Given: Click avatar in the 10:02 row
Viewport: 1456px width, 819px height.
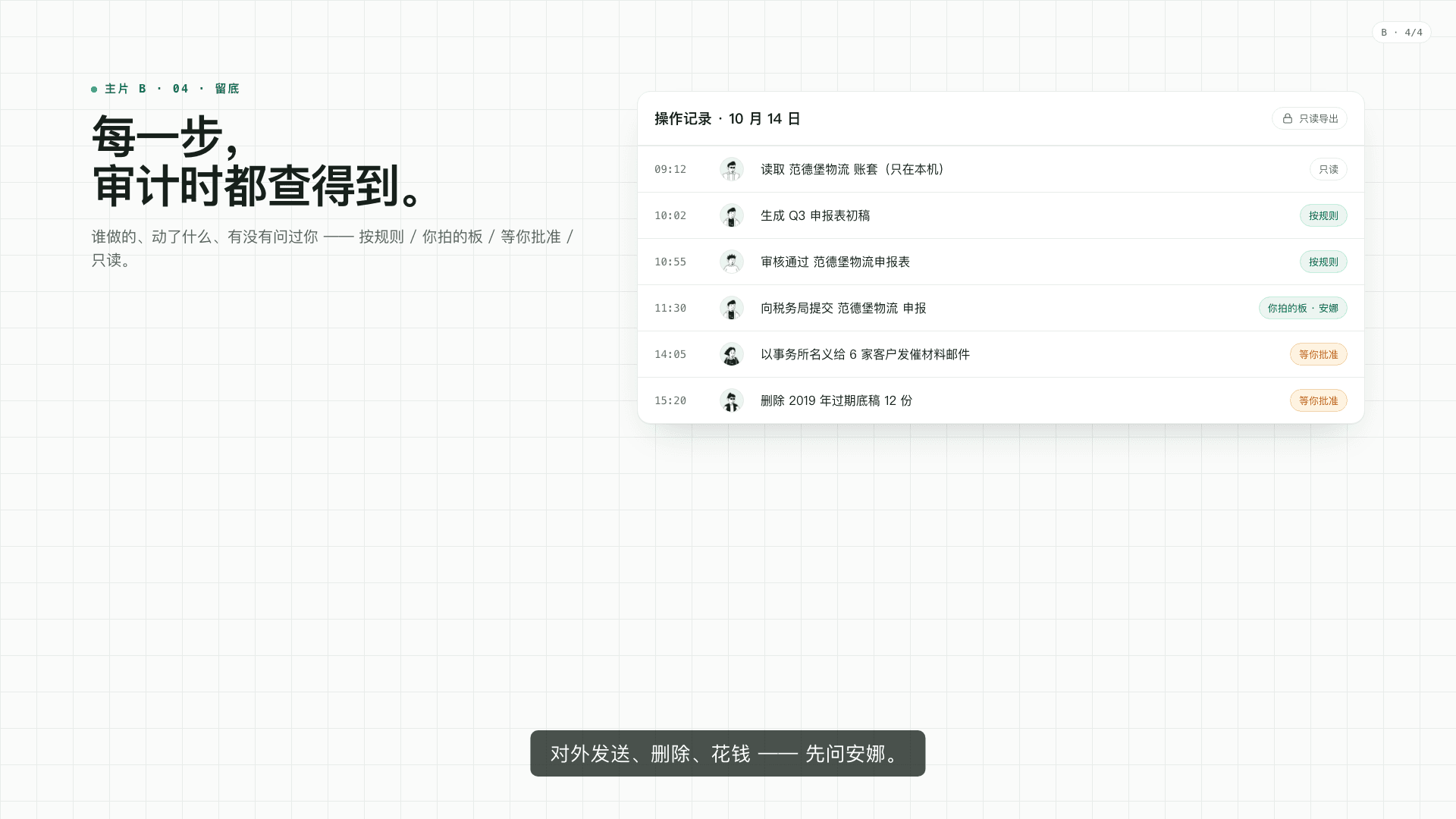Looking at the screenshot, I should pyautogui.click(x=731, y=215).
